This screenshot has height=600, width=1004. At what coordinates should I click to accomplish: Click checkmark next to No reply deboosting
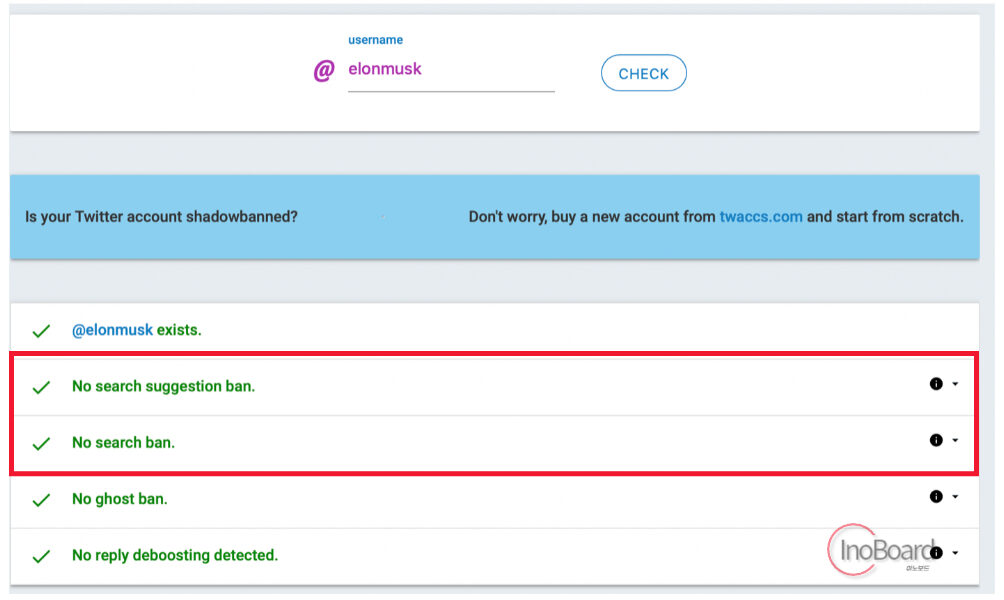41,556
